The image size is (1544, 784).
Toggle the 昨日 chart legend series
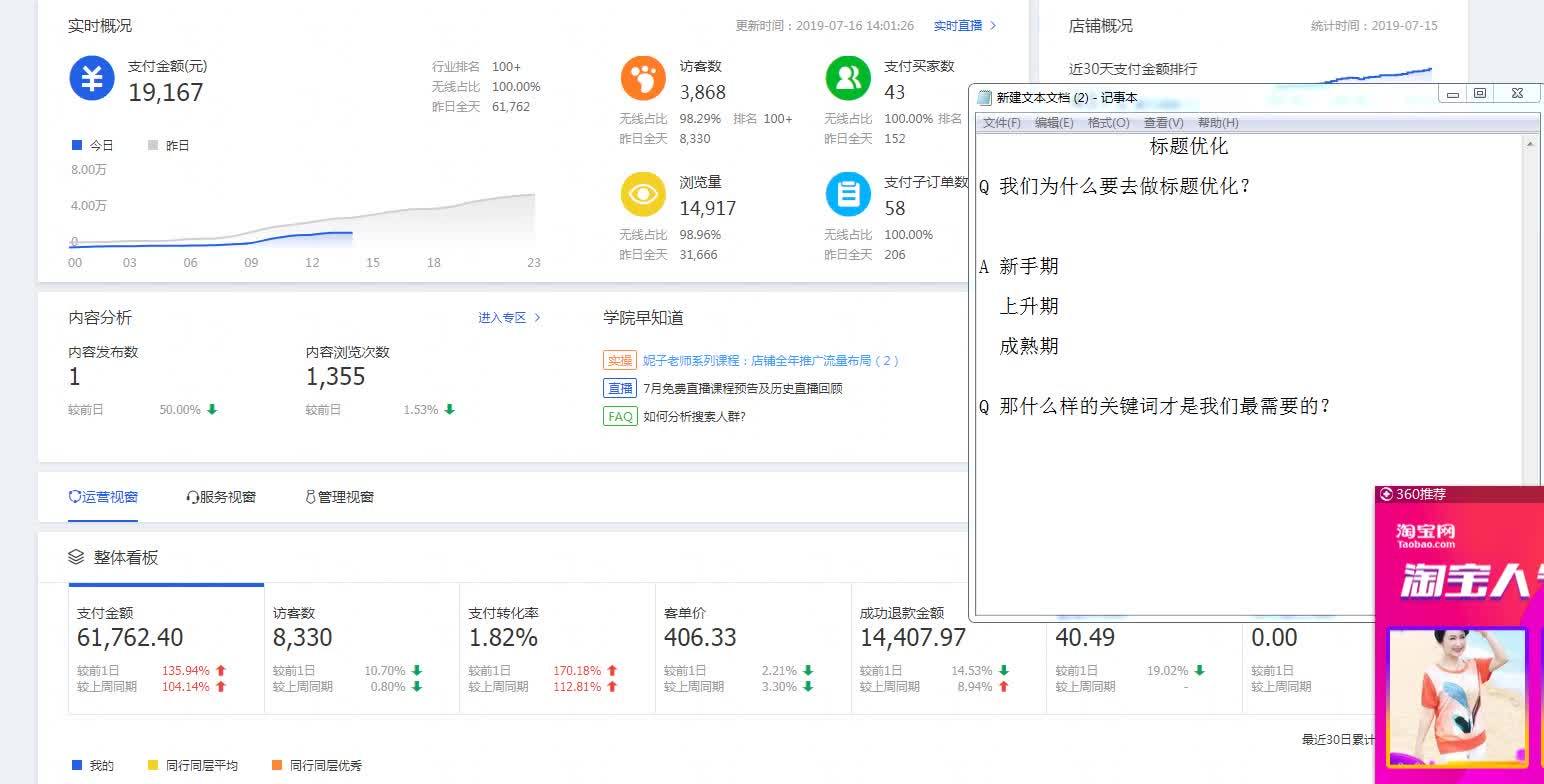point(168,145)
